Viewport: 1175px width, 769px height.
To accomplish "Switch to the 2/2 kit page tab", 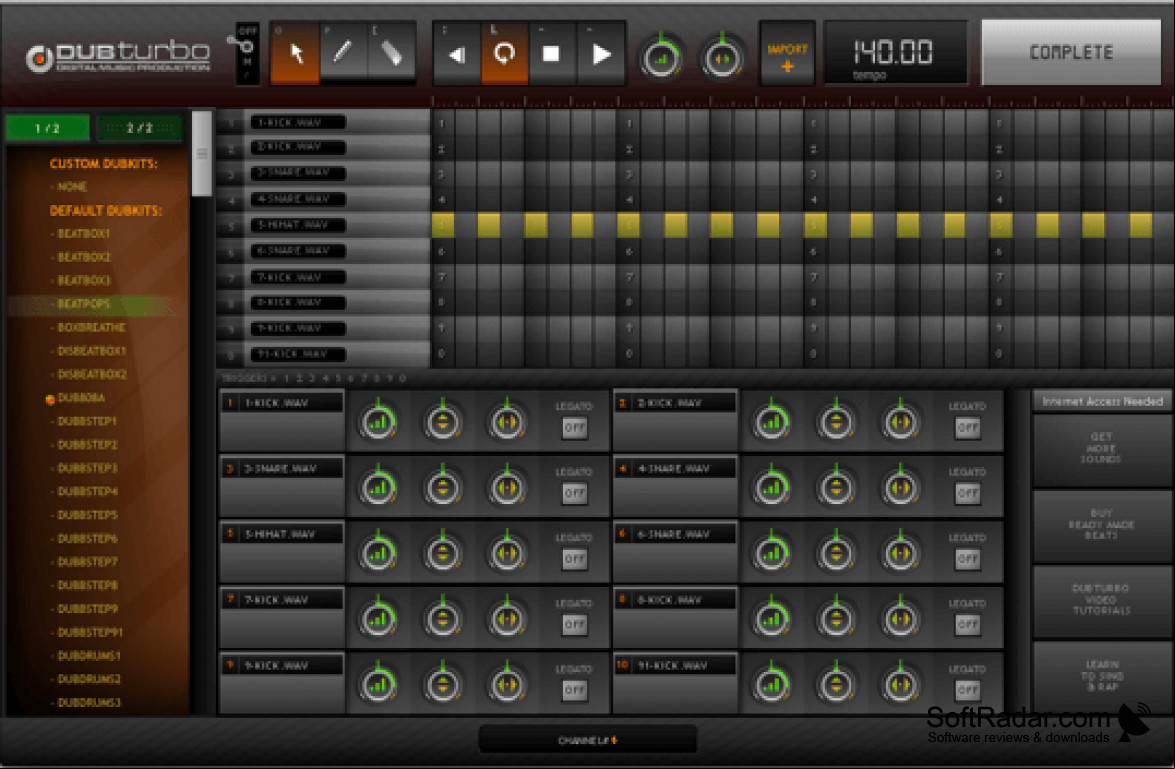I will click(139, 128).
